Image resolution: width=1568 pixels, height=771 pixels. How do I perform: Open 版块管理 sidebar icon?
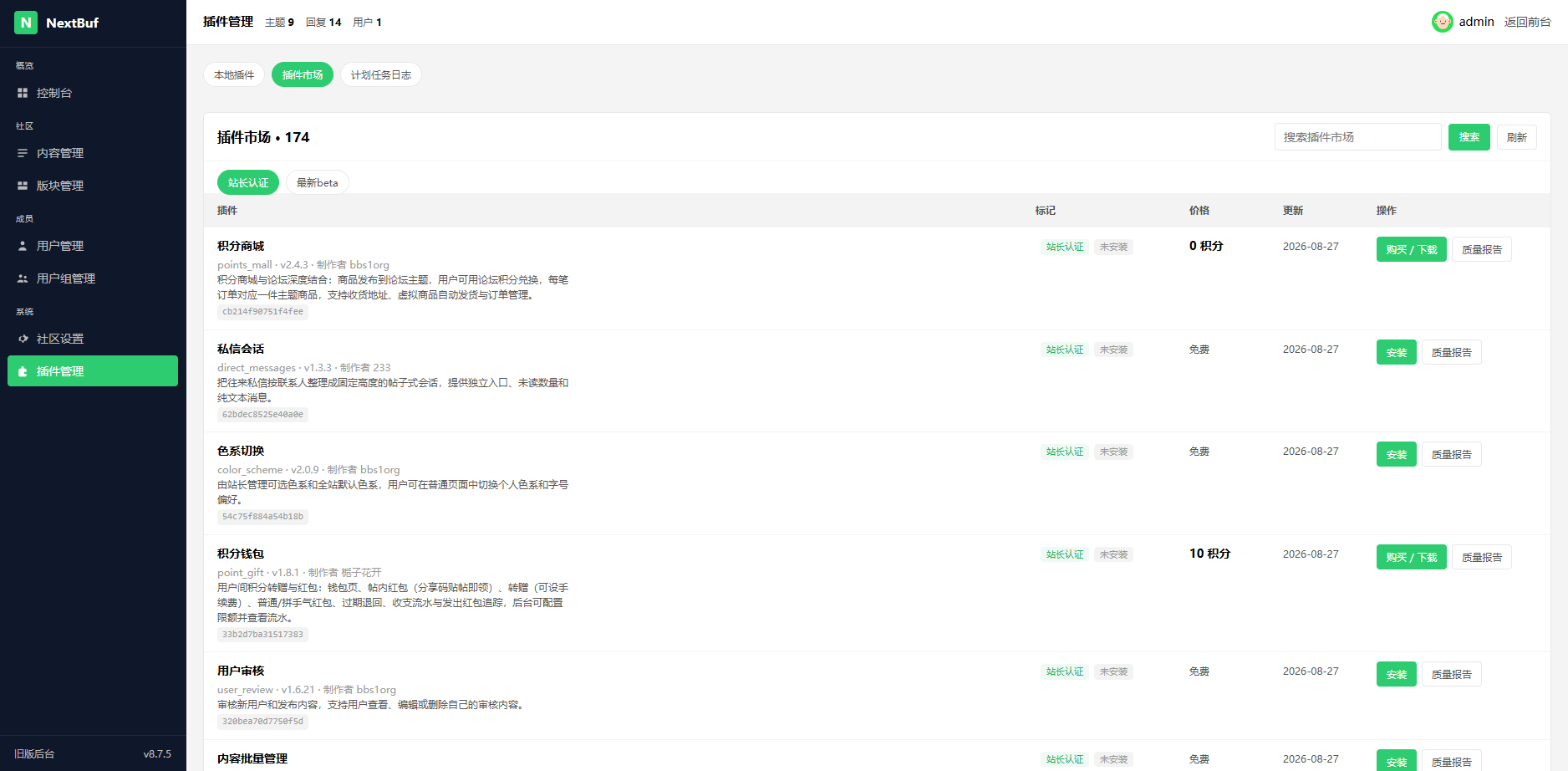click(23, 186)
